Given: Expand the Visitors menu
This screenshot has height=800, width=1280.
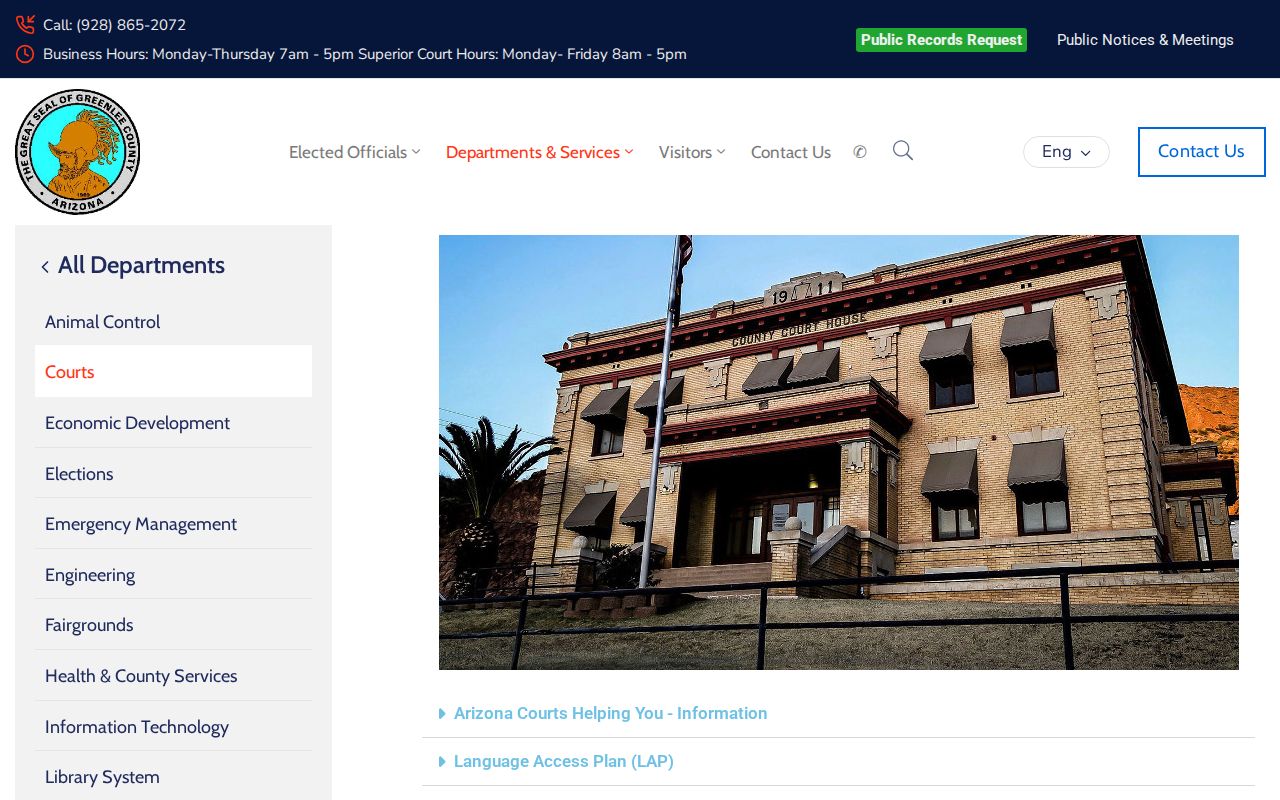Looking at the screenshot, I should click(692, 152).
